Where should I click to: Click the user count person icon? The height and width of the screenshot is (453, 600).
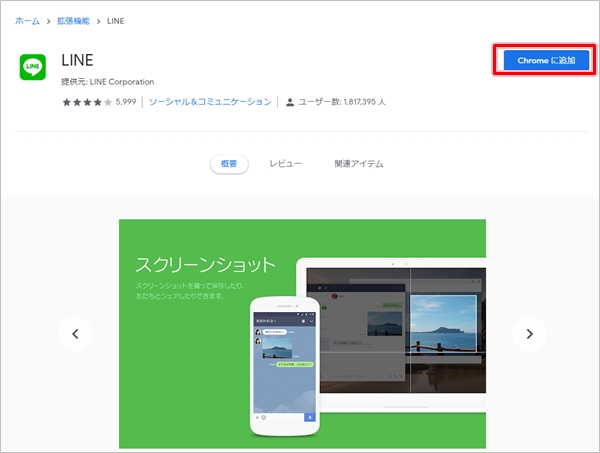pos(290,102)
